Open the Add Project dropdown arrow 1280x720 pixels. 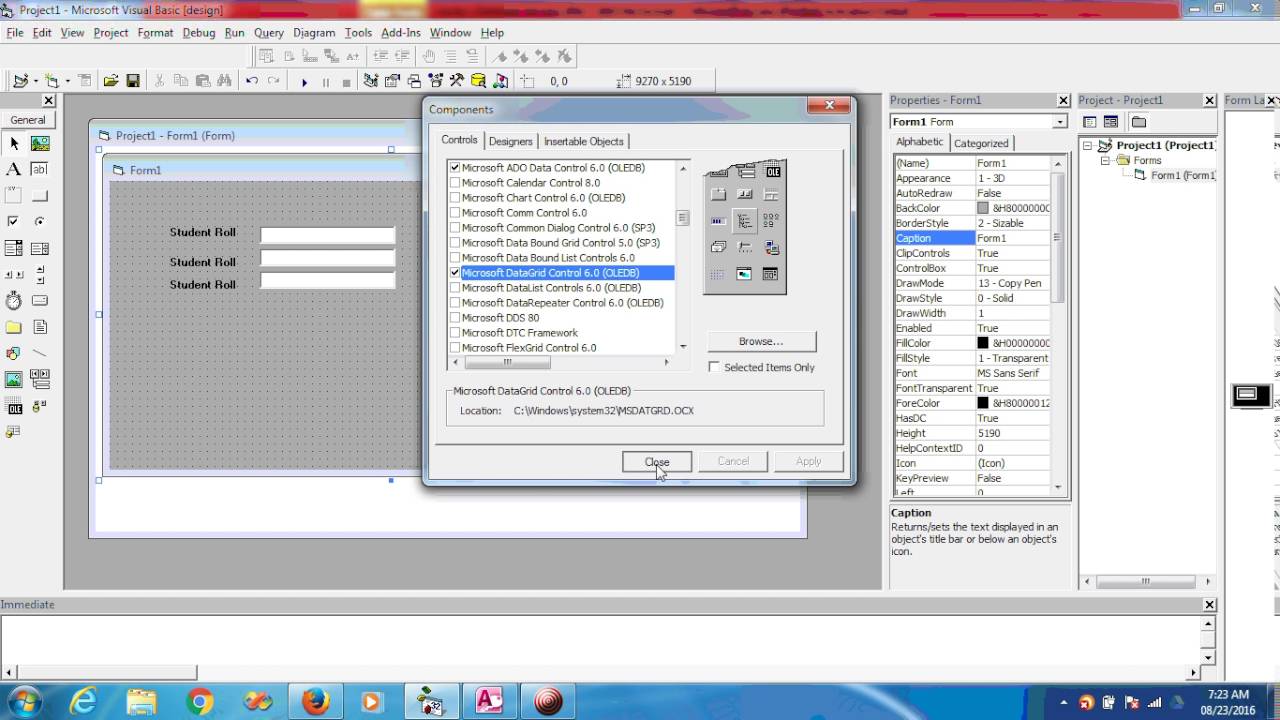click(35, 81)
